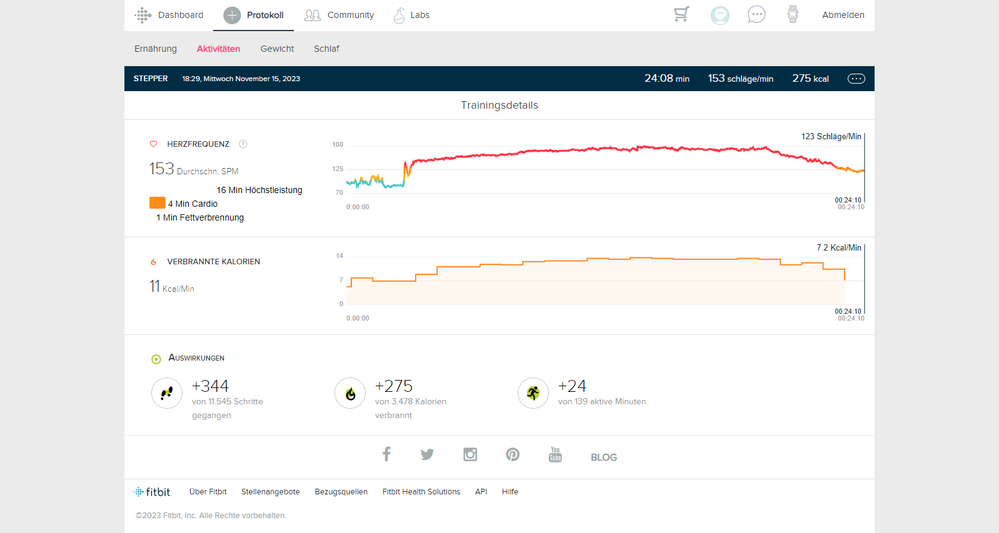999x533 pixels.
Task: Click the +344 steps value
Action: tap(210, 386)
